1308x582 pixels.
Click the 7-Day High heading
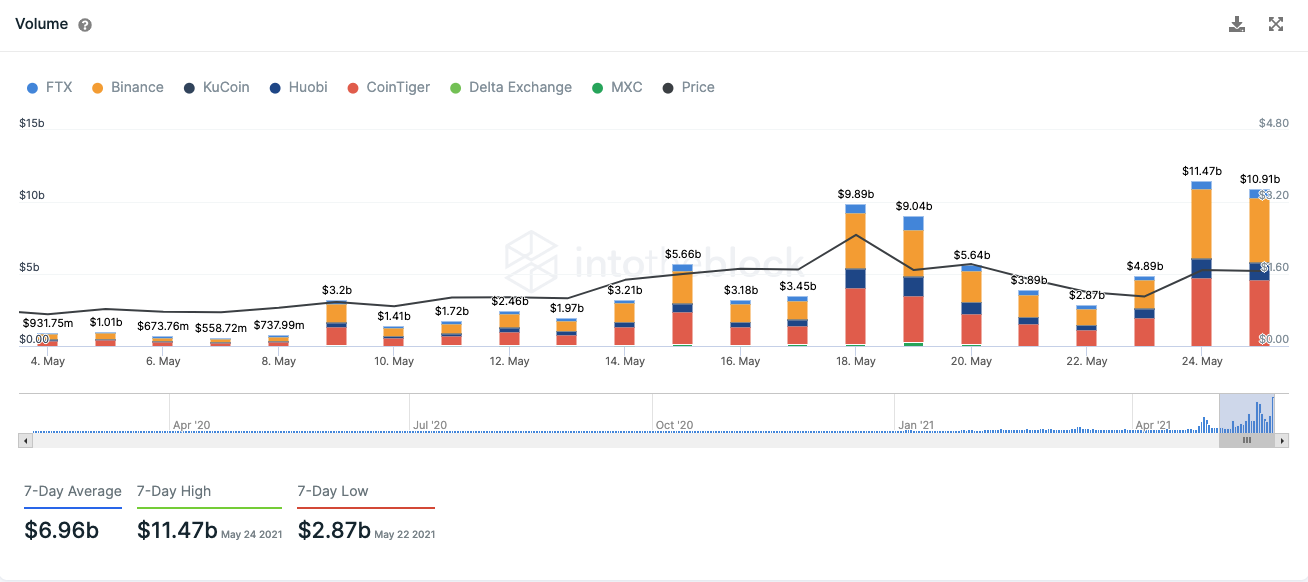(x=174, y=491)
